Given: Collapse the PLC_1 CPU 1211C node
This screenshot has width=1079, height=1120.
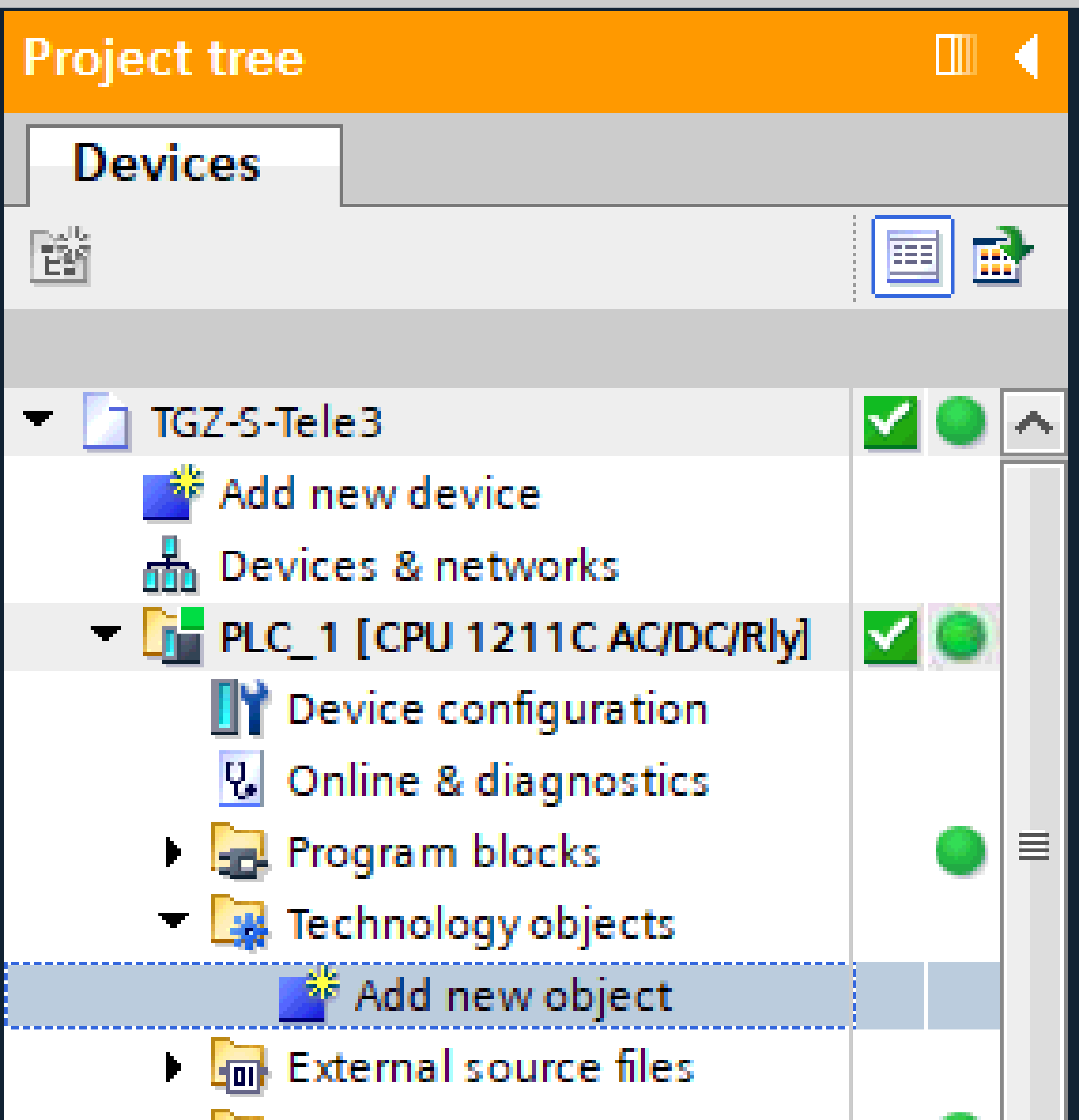Looking at the screenshot, I should click(105, 633).
